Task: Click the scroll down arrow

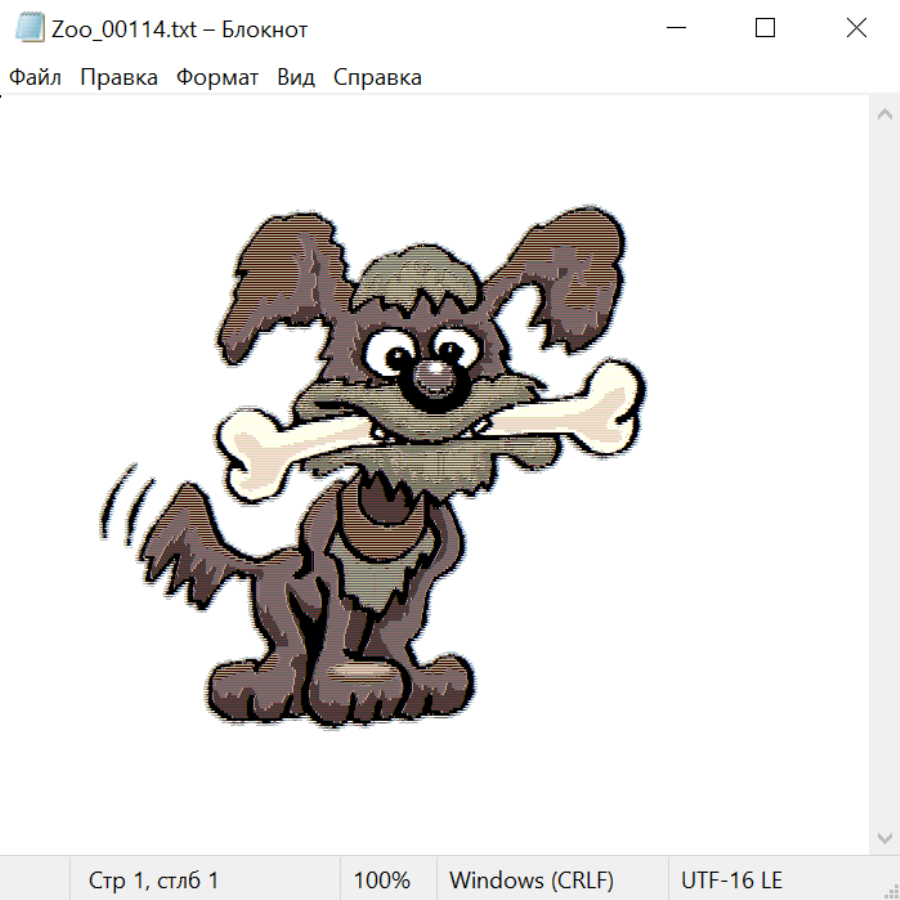Action: tap(884, 837)
